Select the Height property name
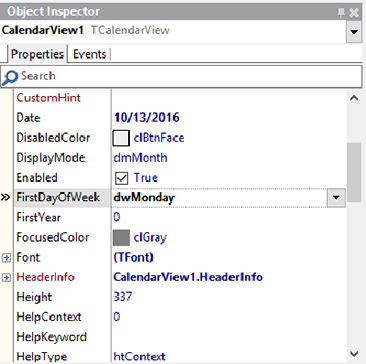This screenshot has width=366, height=364. [34, 297]
